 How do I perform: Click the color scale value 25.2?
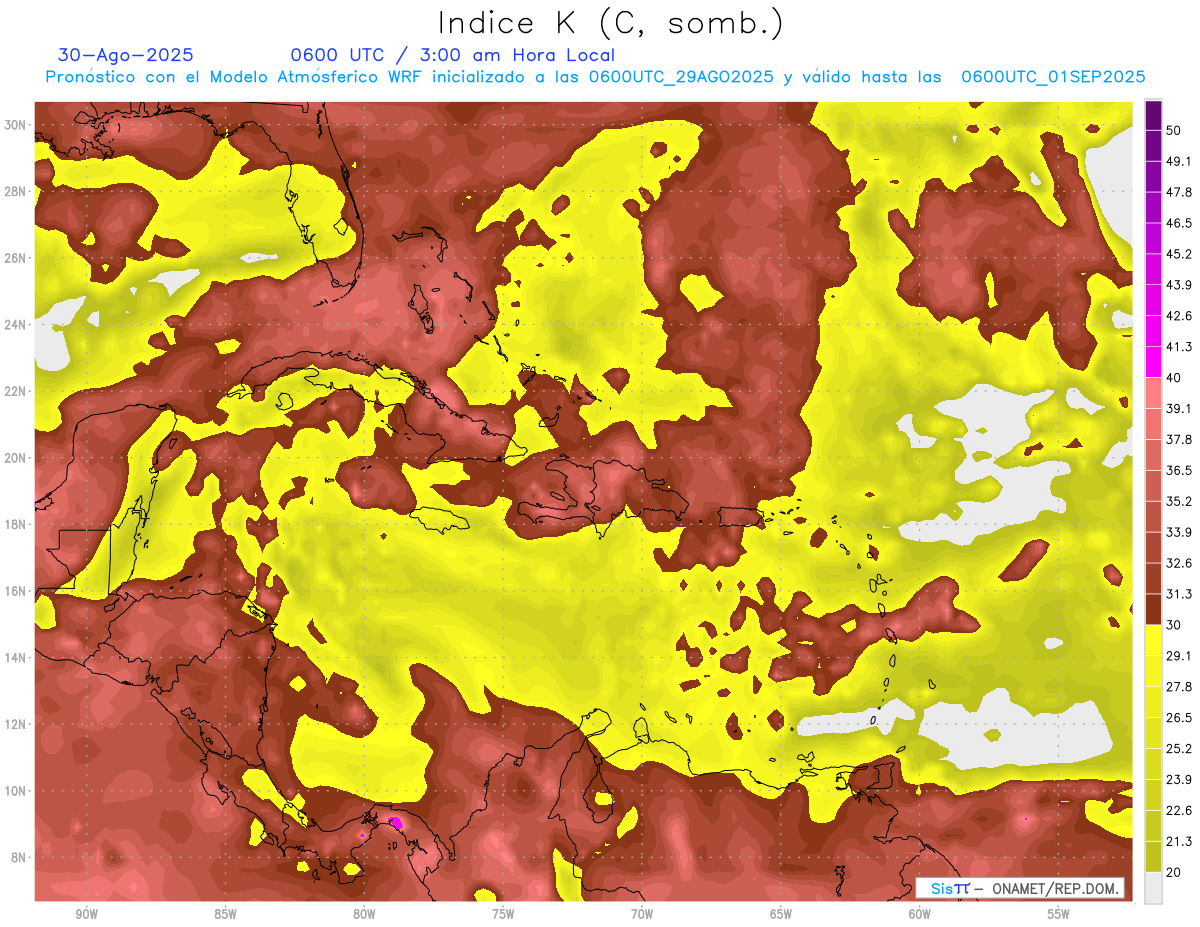tap(1179, 749)
